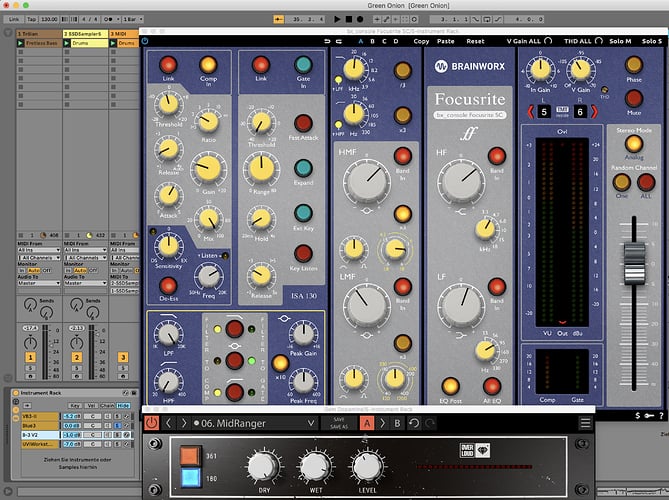Enable Solo S in bx_console
669x500 pixels.
pyautogui.click(x=652, y=41)
